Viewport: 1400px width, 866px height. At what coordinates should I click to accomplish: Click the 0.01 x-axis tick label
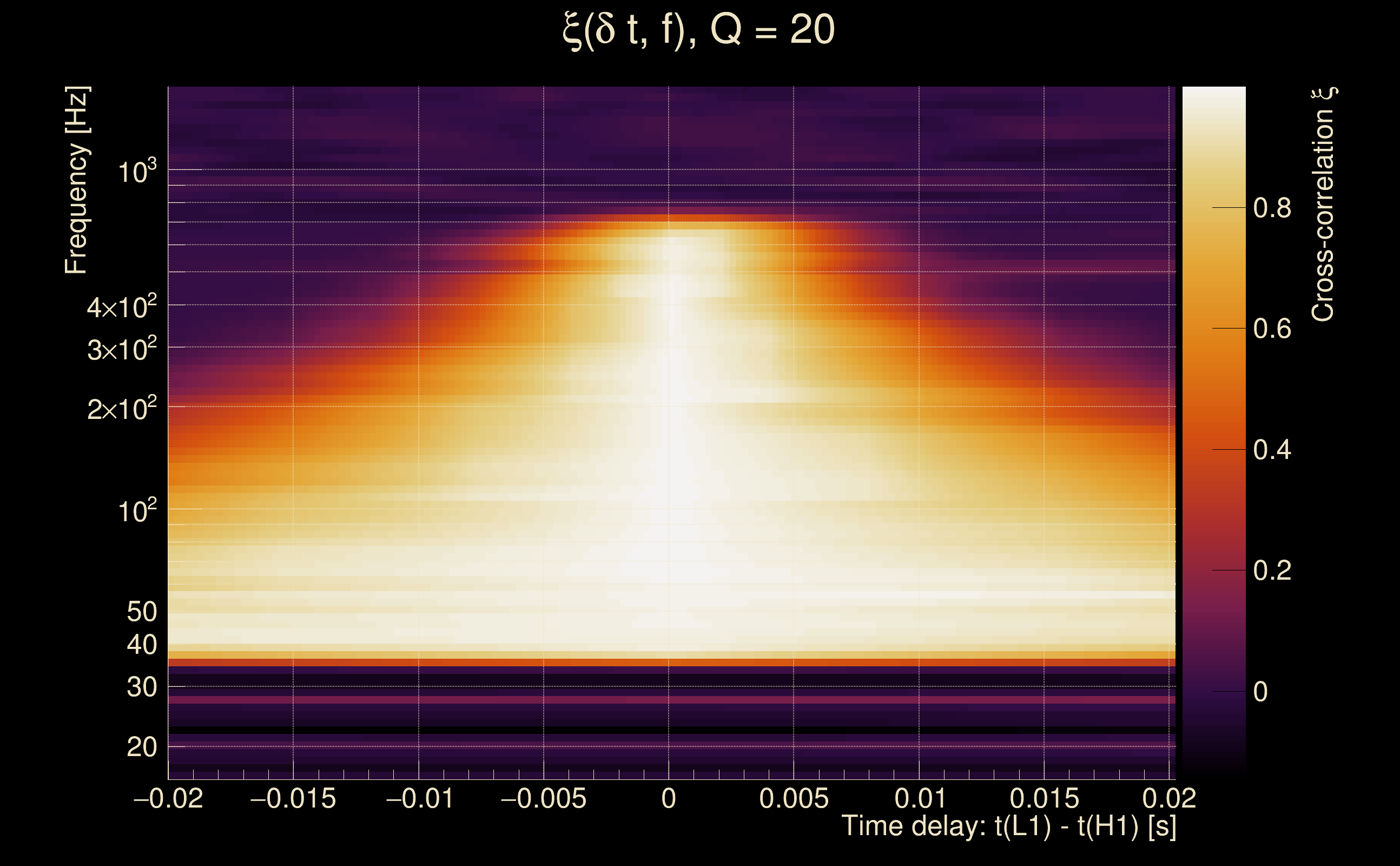(x=919, y=798)
